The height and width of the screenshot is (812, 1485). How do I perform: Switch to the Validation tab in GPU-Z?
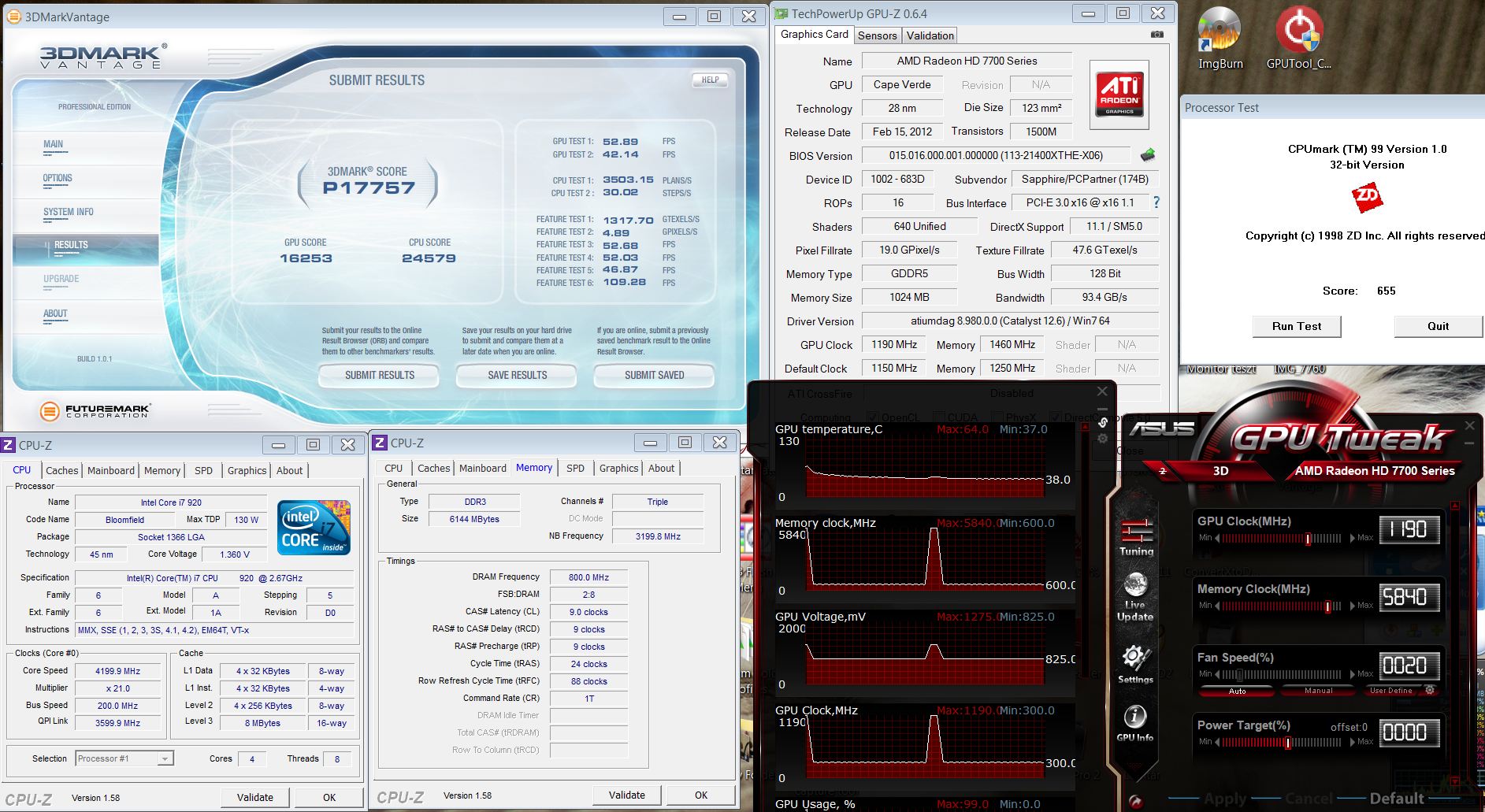[930, 35]
